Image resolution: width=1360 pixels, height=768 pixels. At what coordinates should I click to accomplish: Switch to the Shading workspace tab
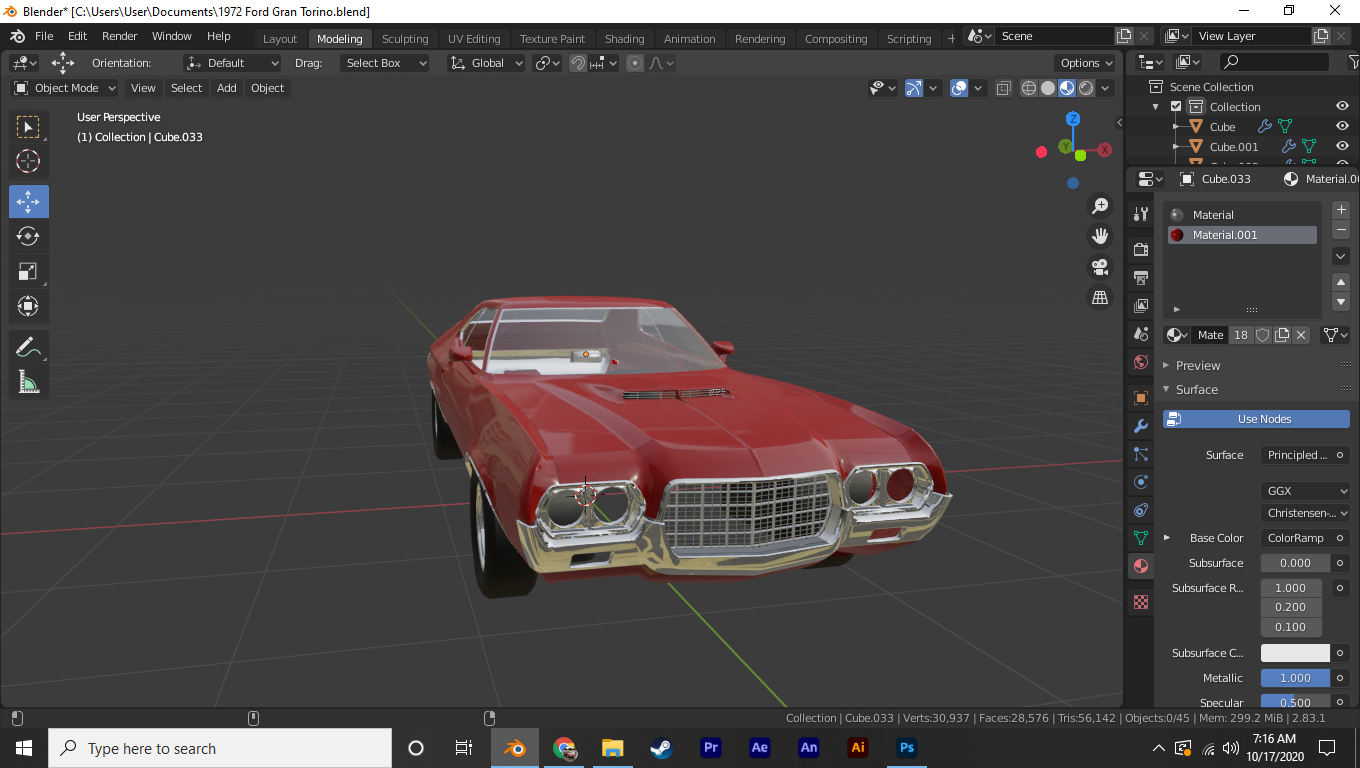coord(624,39)
